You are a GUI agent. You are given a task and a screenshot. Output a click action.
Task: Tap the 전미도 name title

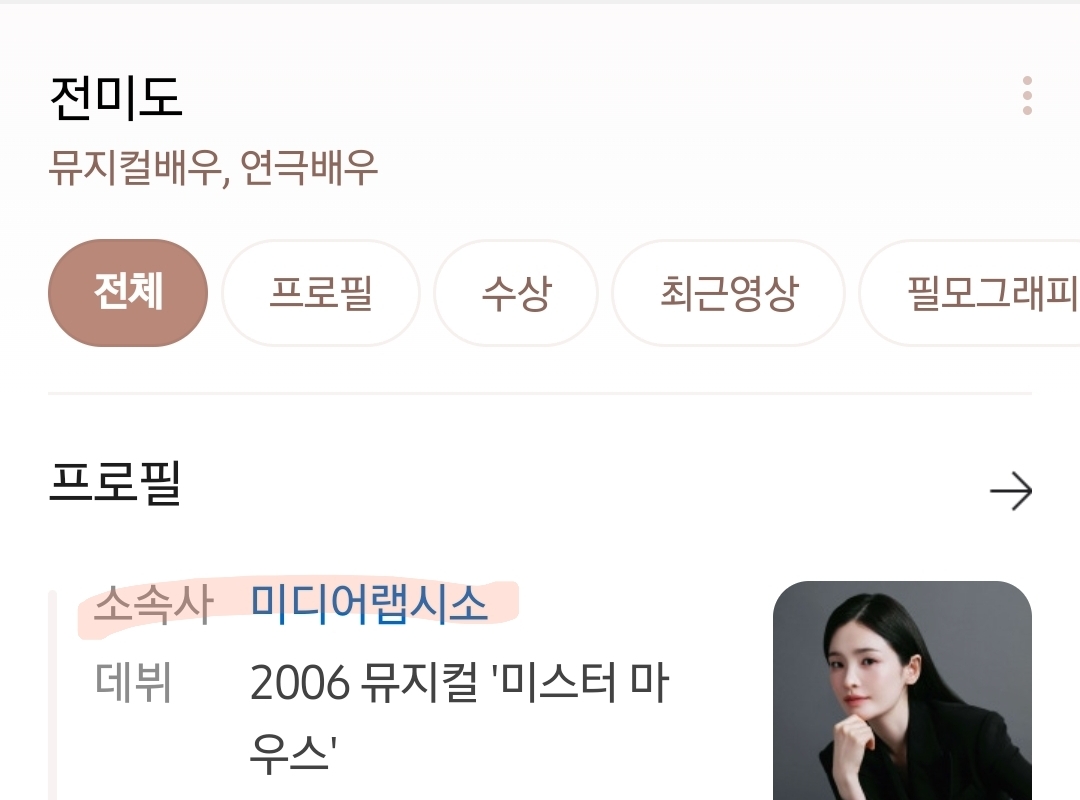point(116,99)
